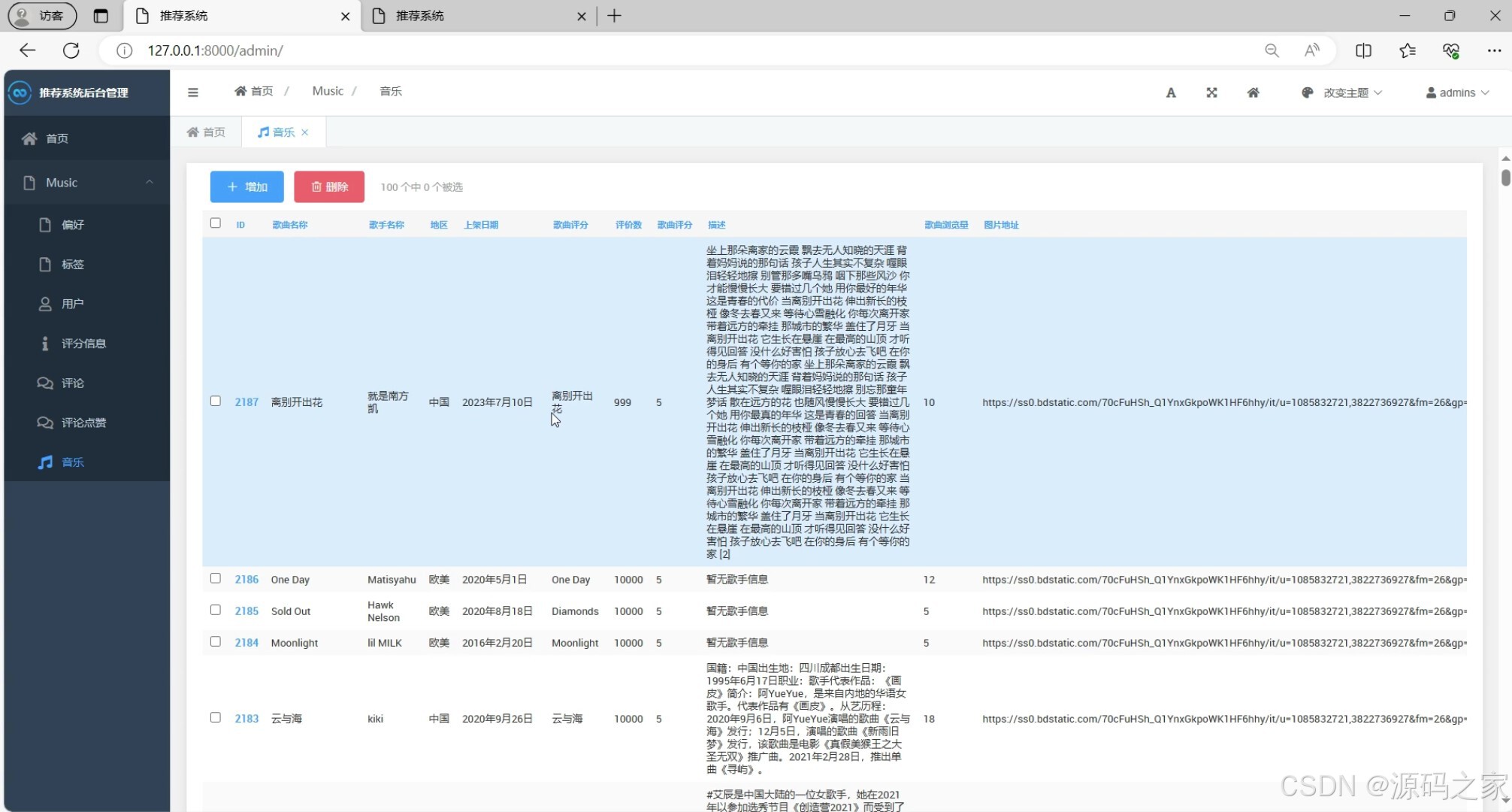1512x812 pixels.
Task: Expand the admins user dropdown
Action: point(1457,92)
